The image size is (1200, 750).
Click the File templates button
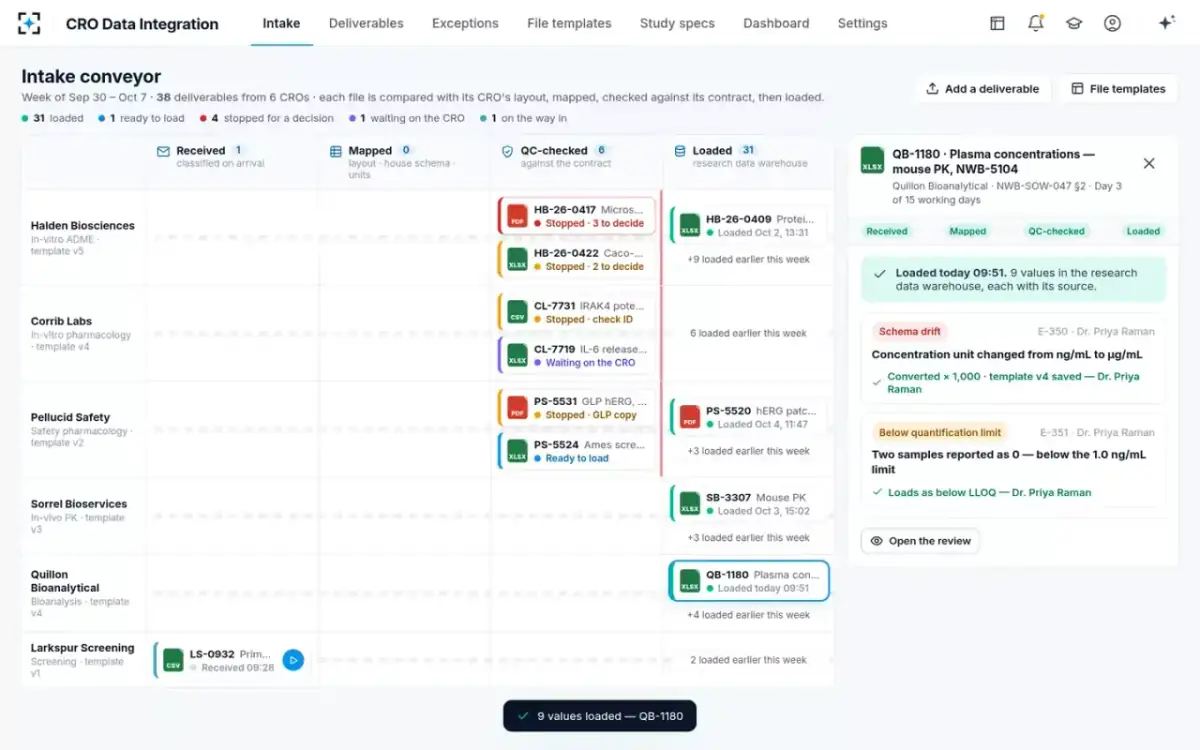point(1118,89)
